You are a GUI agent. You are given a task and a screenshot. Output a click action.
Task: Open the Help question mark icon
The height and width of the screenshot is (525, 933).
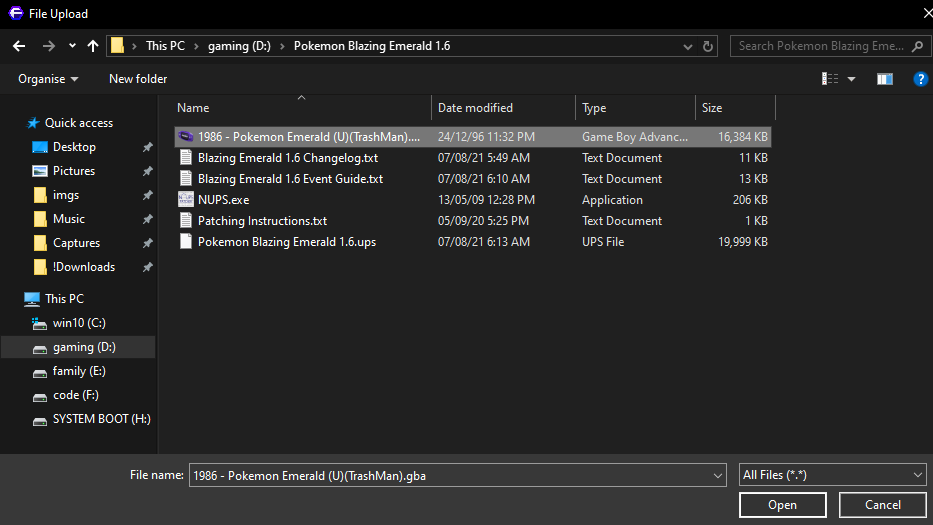920,79
